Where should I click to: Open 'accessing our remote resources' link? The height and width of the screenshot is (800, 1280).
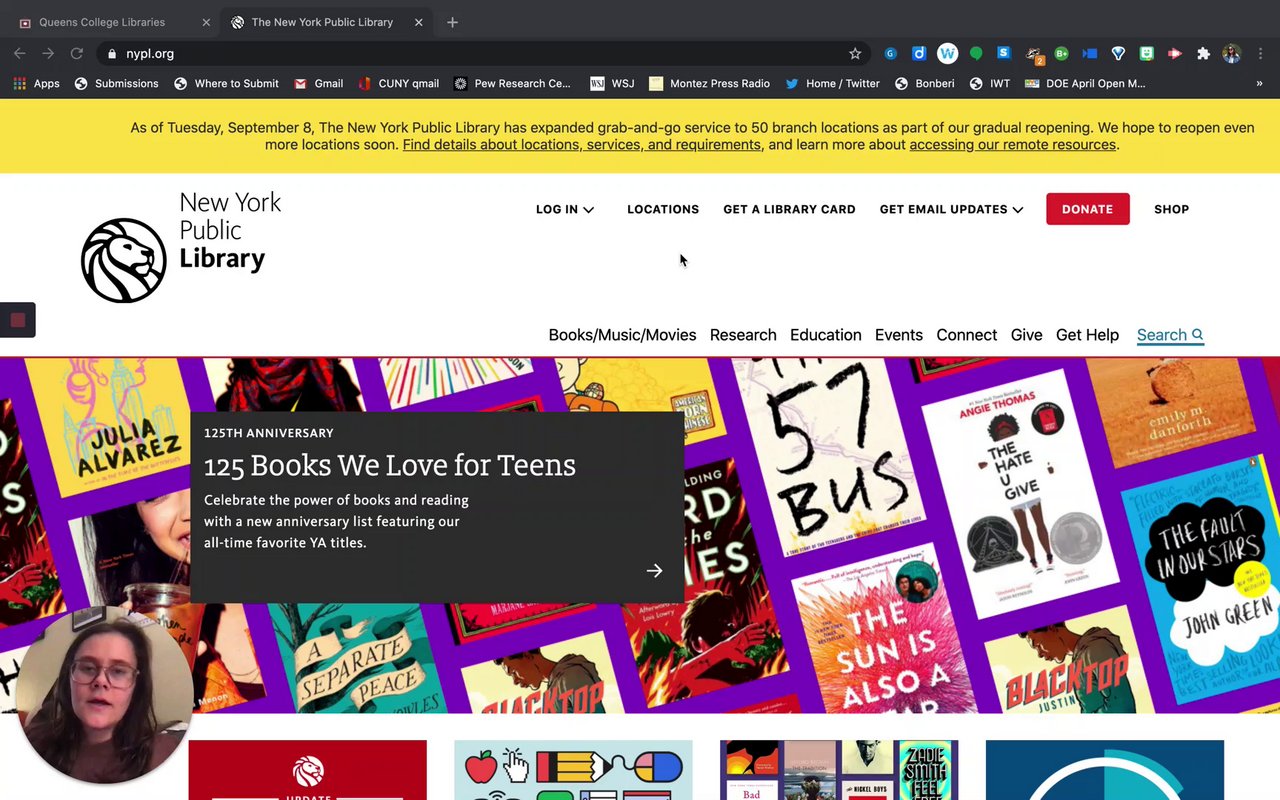[x=1012, y=145]
